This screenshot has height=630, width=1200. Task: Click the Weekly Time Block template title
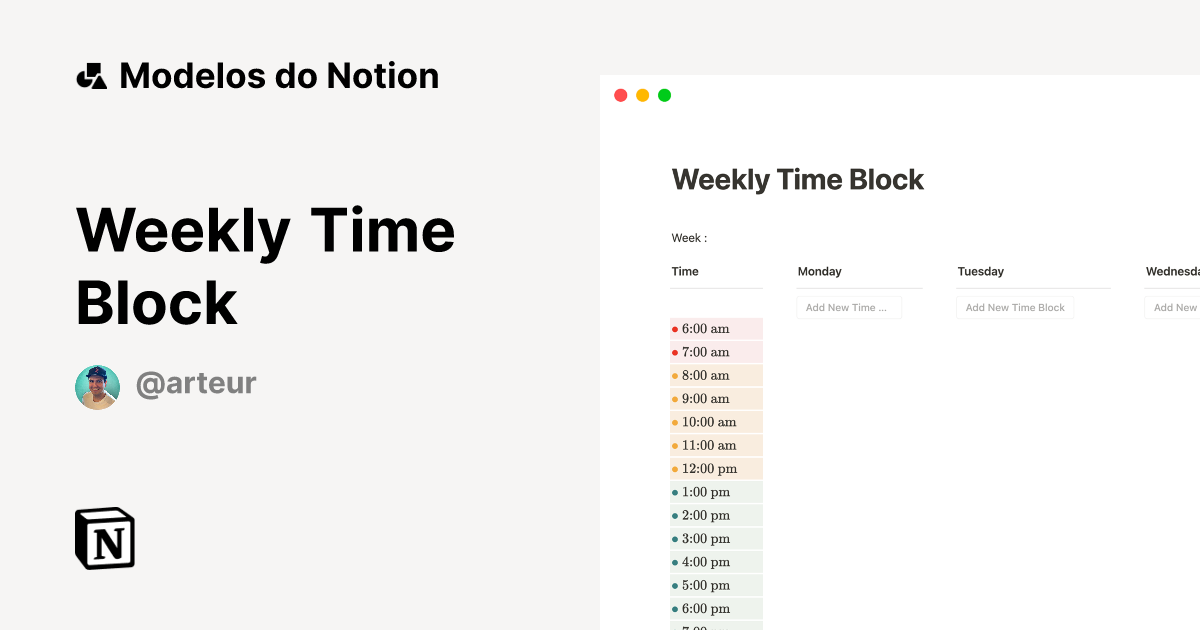[x=797, y=180]
